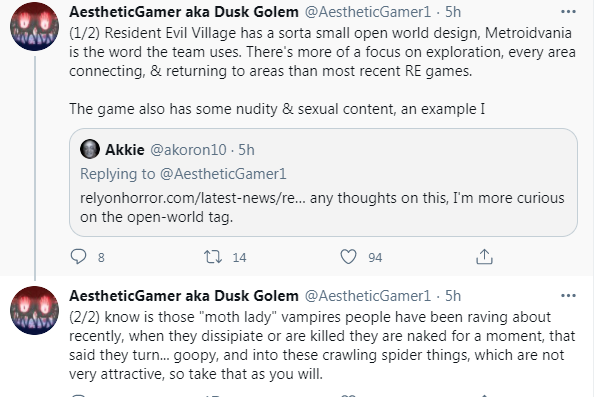Viewport: 595px width, 397px height.
Task: Open AestheticGamer aka Dusk Golem name, second tweet
Action: [x=184, y=296]
